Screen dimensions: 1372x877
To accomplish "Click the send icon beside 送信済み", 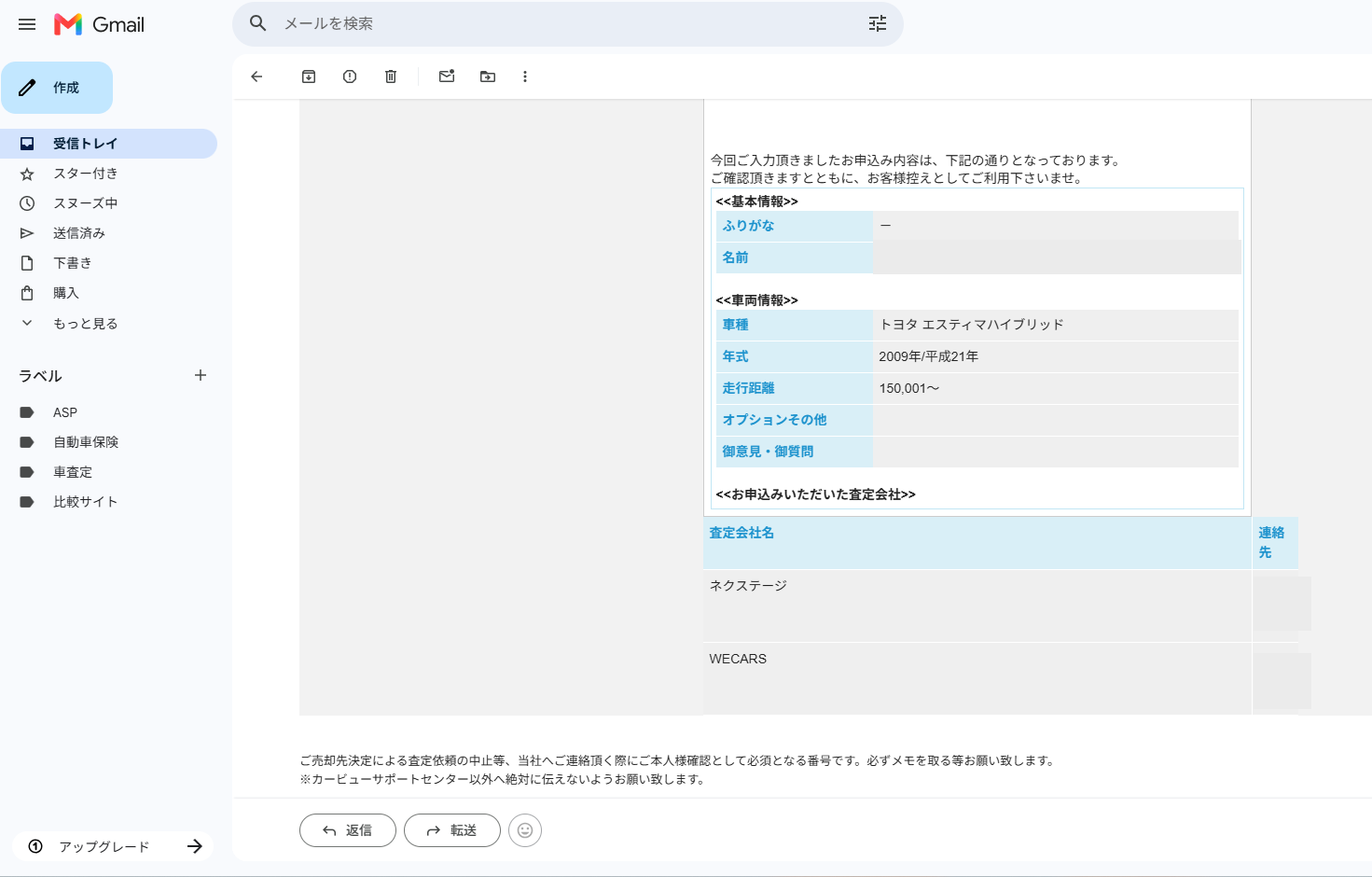I will tap(27, 233).
